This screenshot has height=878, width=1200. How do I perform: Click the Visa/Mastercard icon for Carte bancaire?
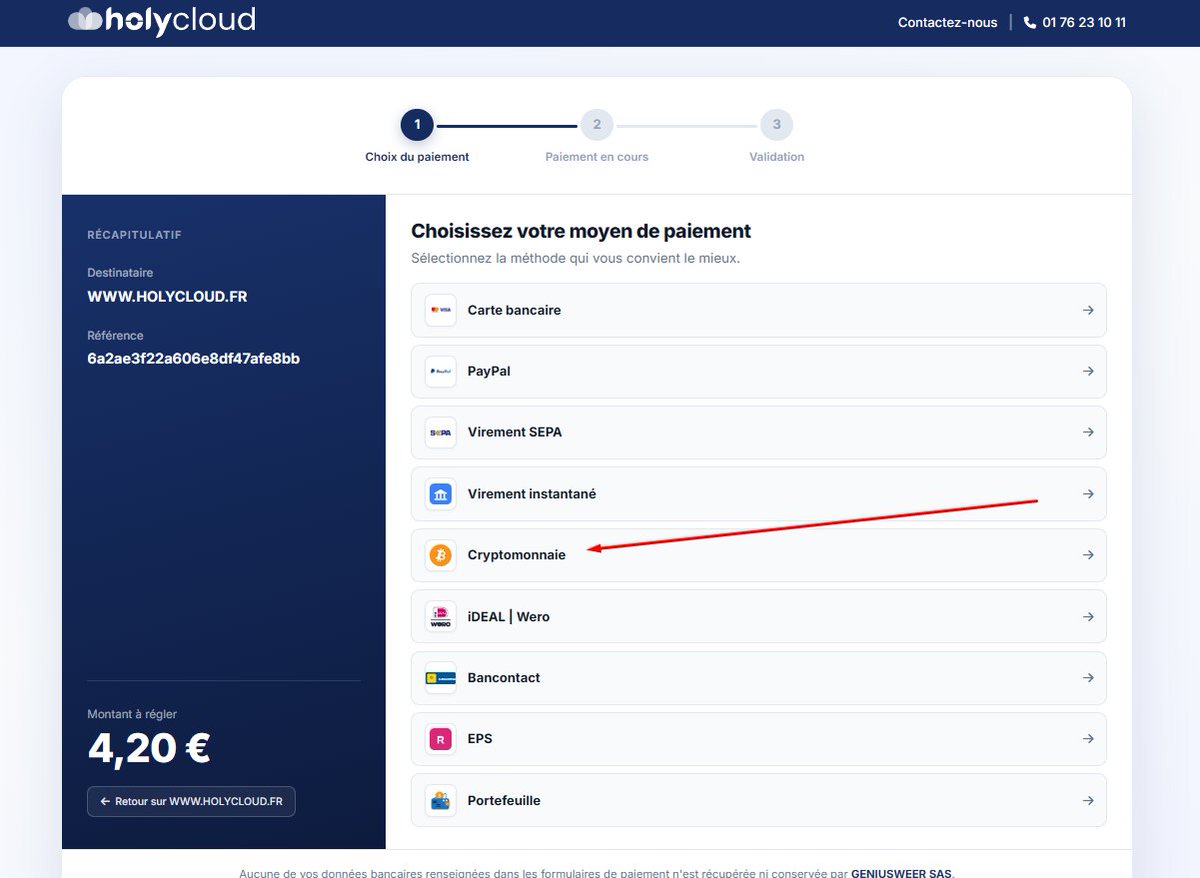(441, 310)
